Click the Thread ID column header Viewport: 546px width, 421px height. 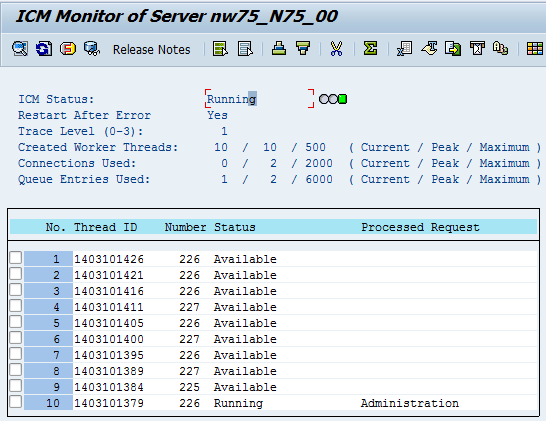tap(105, 227)
